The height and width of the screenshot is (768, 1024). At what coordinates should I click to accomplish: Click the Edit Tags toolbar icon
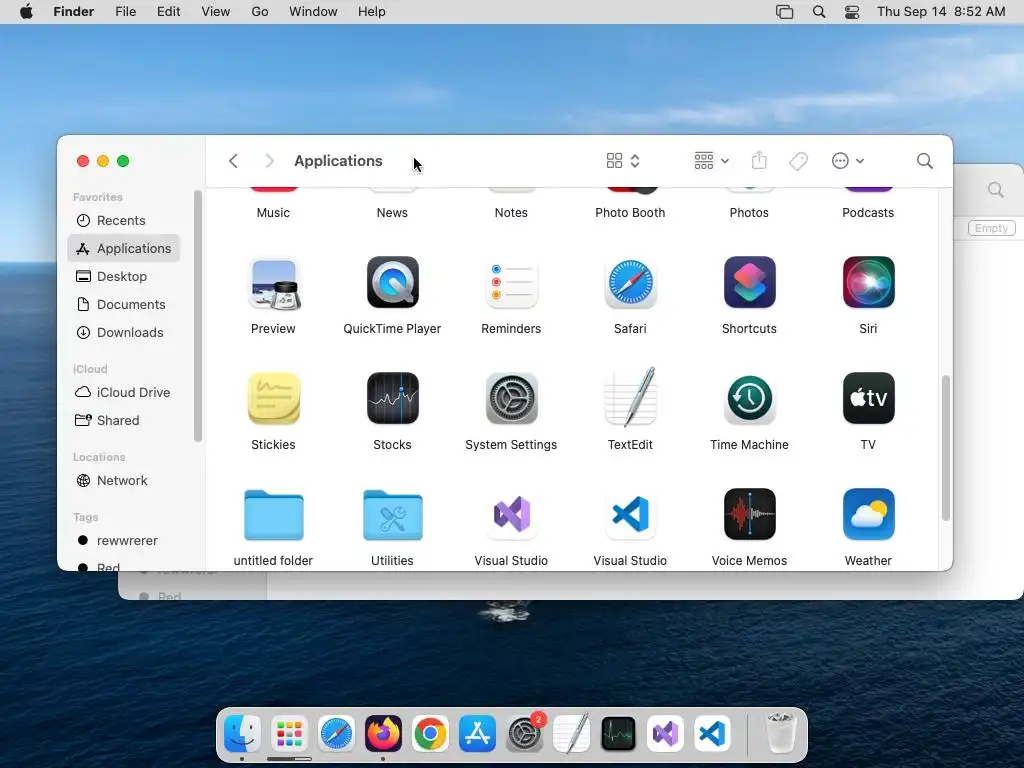click(x=798, y=161)
